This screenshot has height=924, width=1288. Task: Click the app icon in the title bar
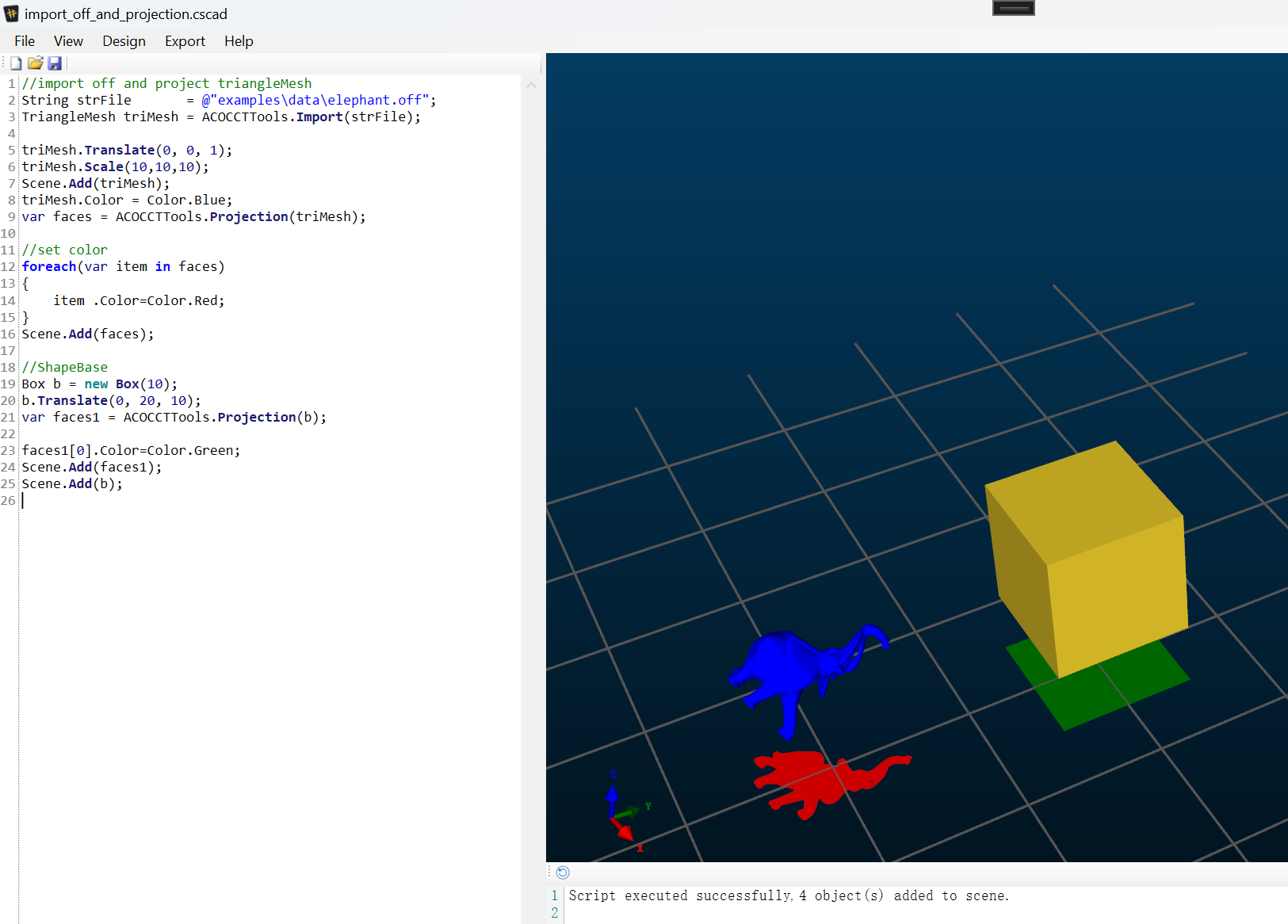[11, 13]
